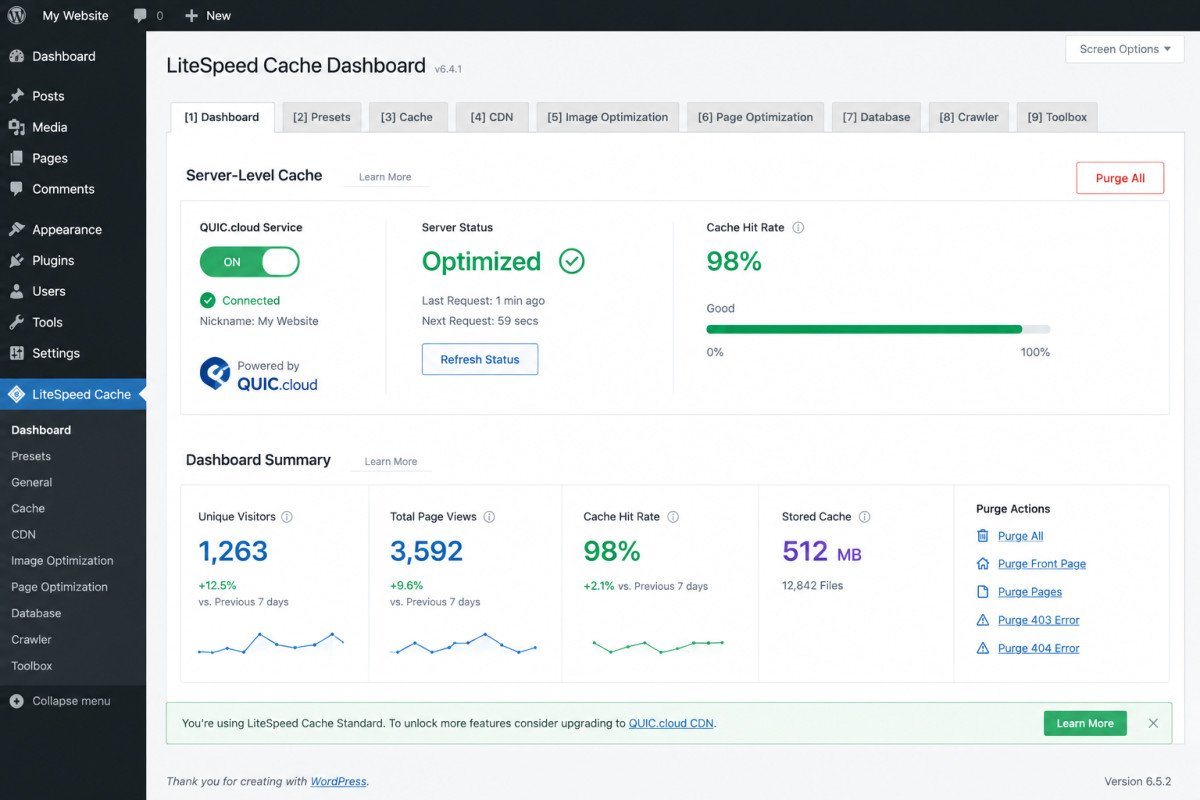Image resolution: width=1200 pixels, height=800 pixels.
Task: Click the summary Cache Hit Rate info icon
Action: point(673,517)
